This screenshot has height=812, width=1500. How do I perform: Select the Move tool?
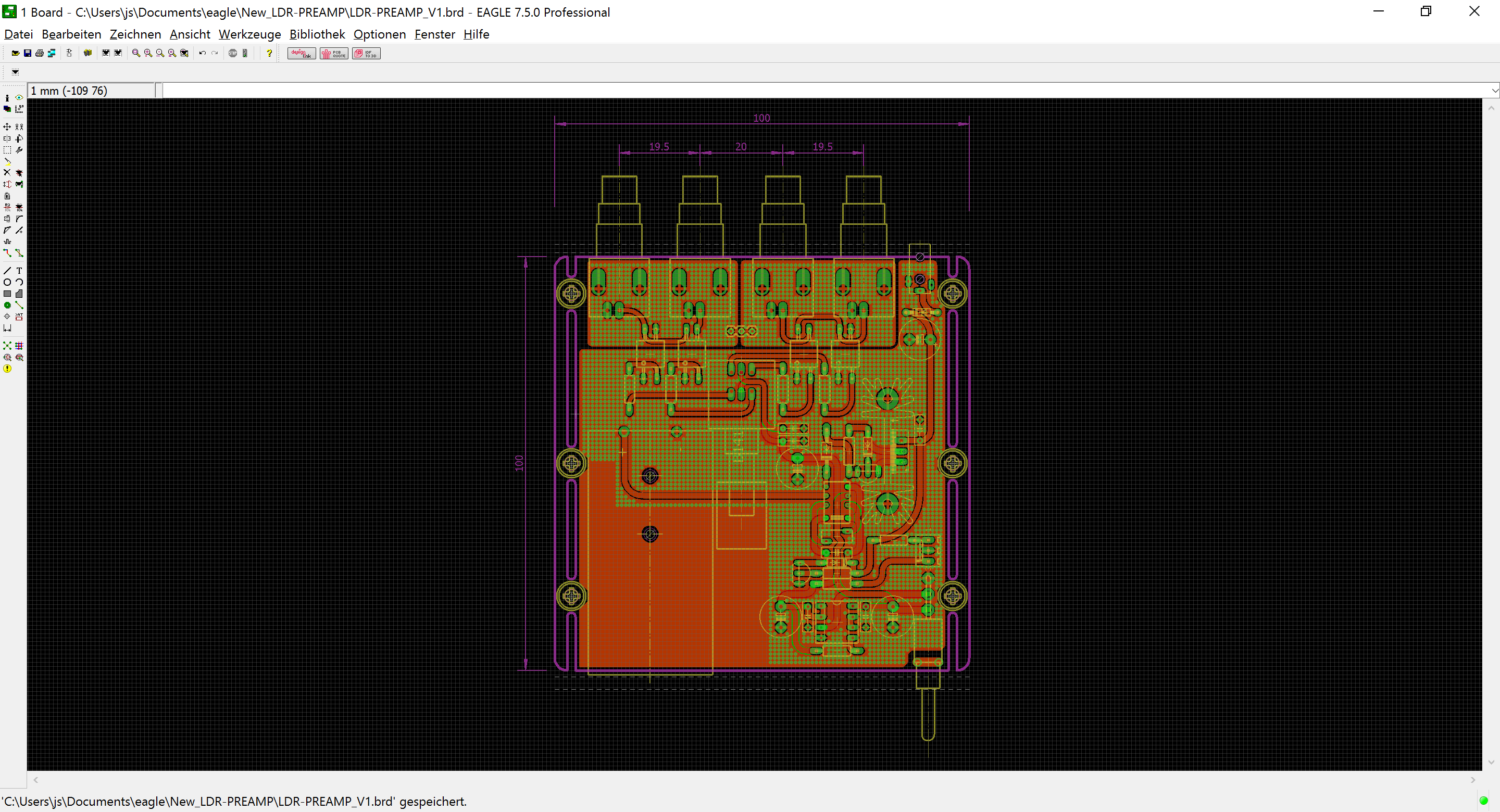click(7, 126)
